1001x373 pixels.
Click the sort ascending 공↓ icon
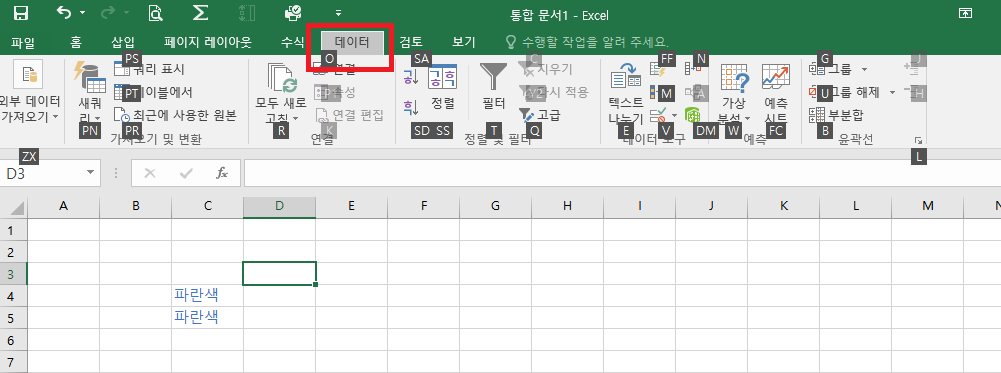(410, 78)
